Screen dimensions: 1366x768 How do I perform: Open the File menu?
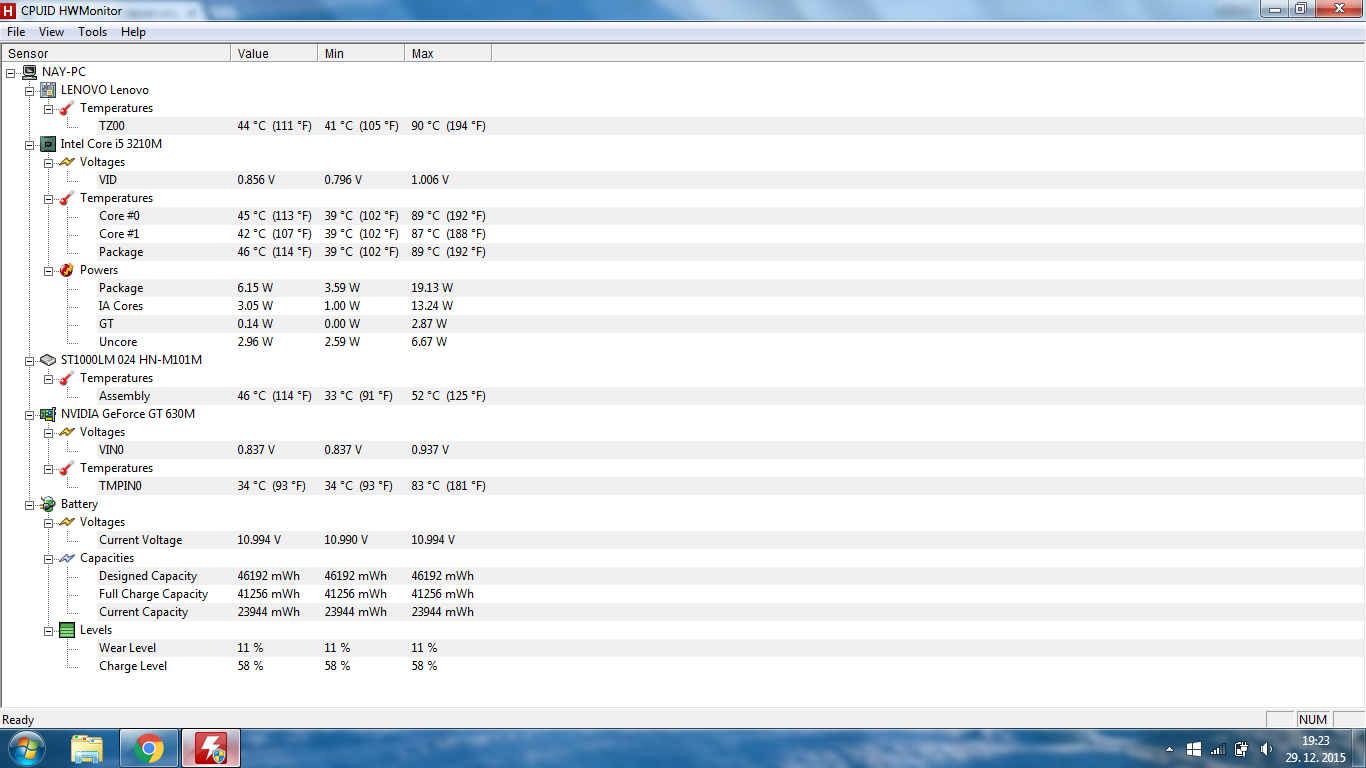16,32
